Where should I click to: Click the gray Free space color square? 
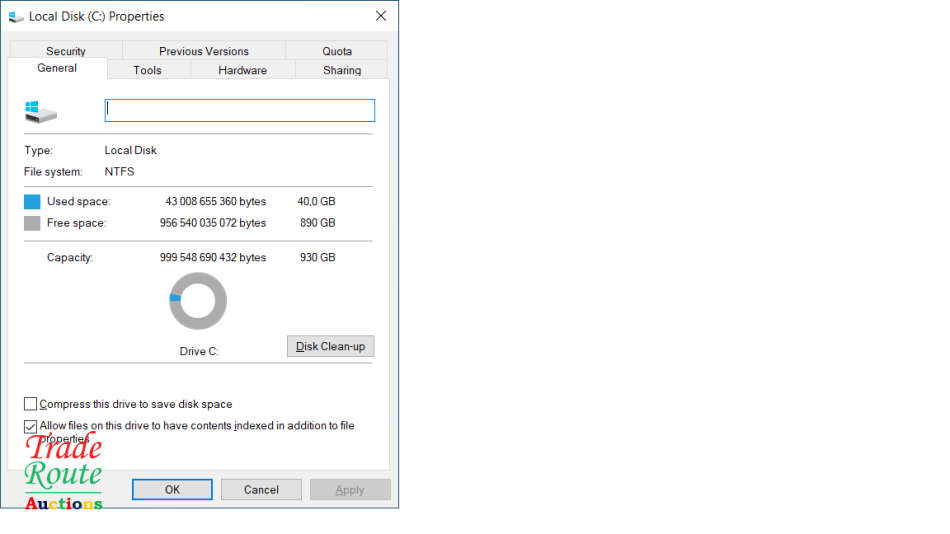tap(32, 223)
